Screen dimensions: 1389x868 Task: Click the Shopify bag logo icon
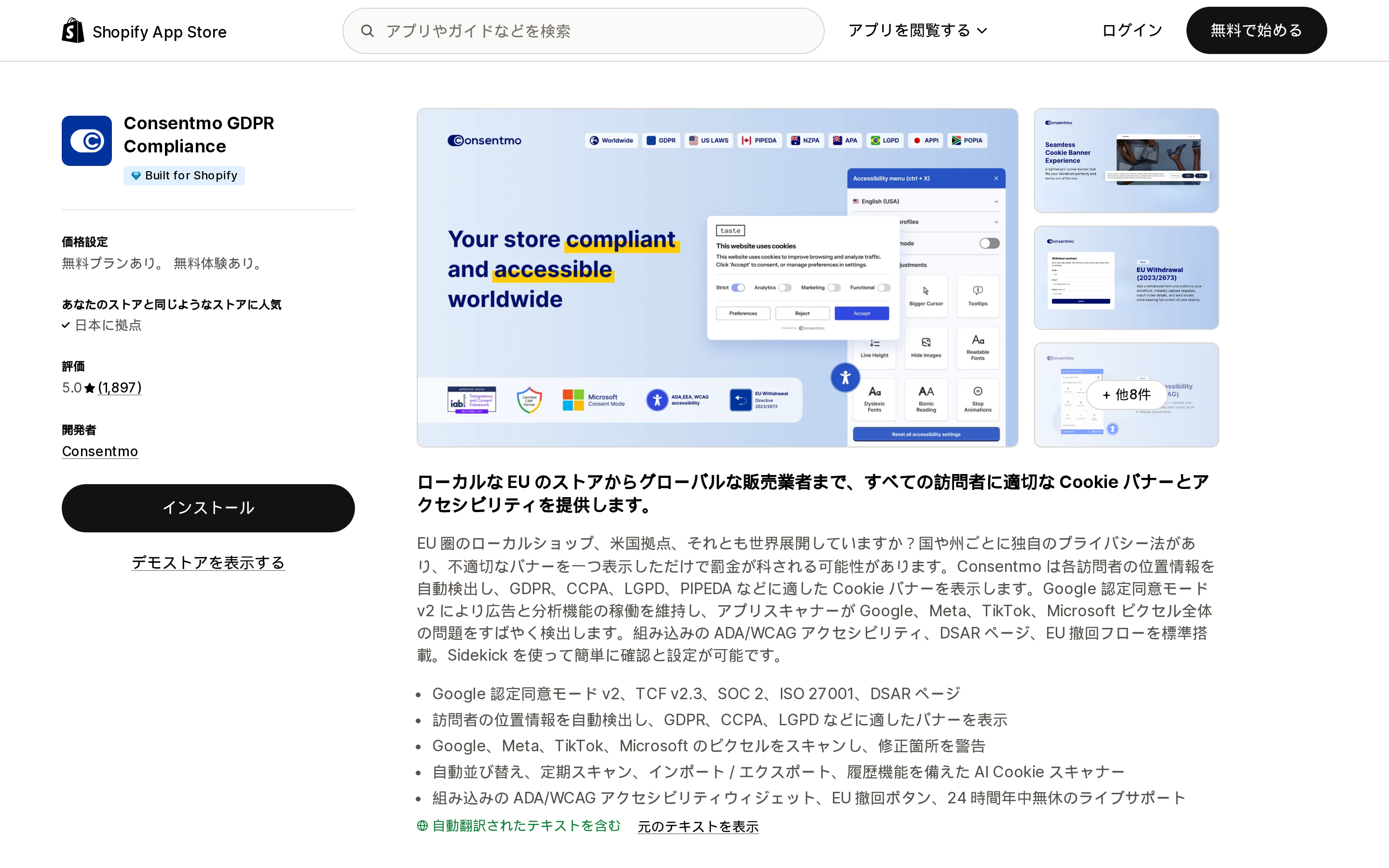pyautogui.click(x=73, y=30)
